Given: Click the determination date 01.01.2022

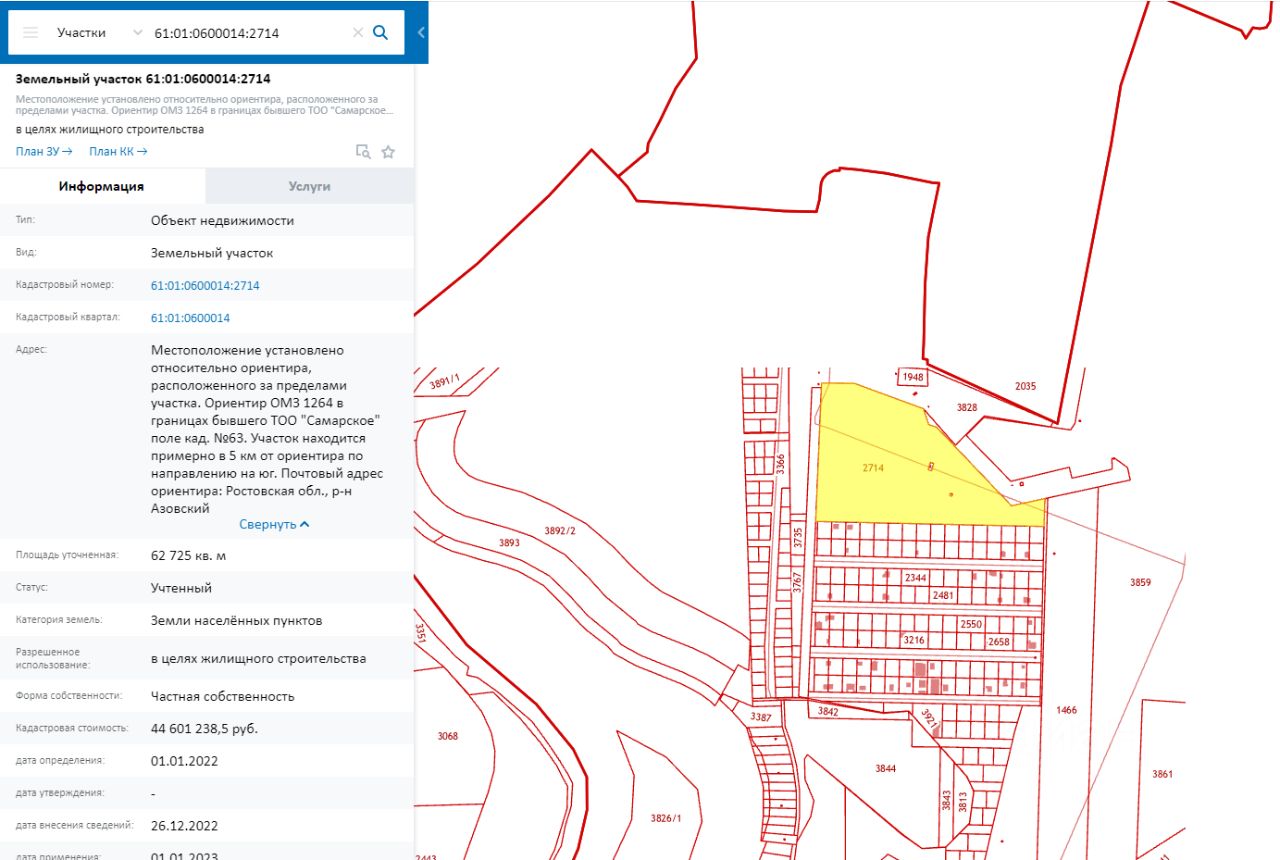Looking at the screenshot, I should click(x=184, y=761).
